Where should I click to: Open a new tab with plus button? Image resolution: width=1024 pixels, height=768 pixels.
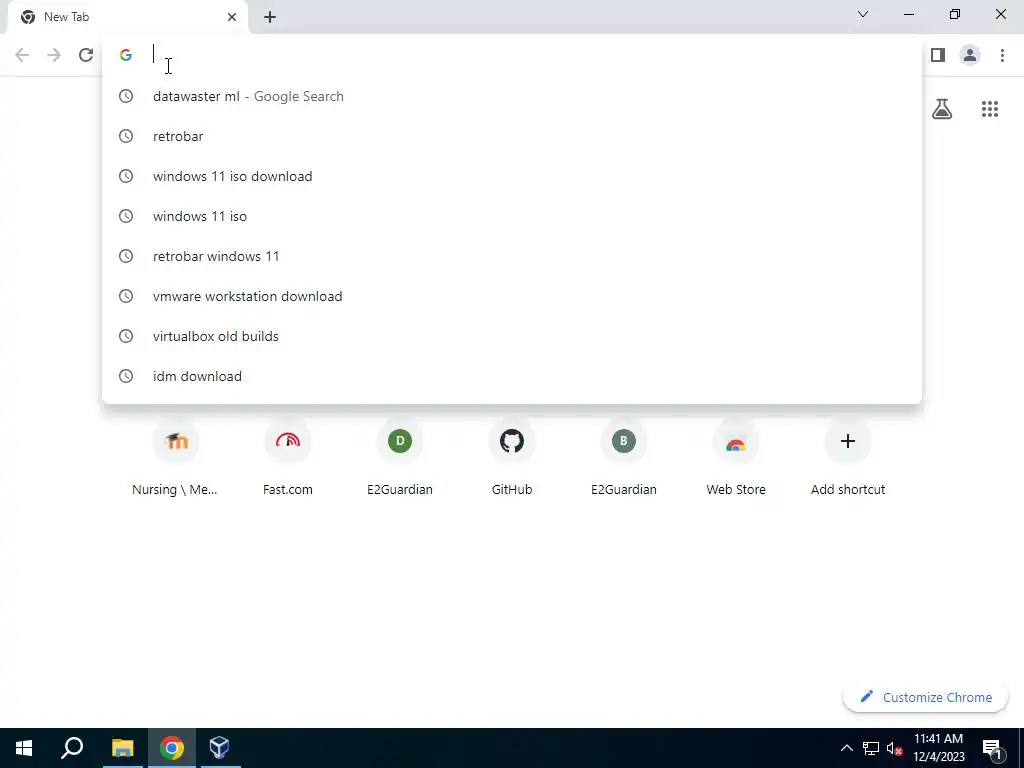(x=270, y=17)
